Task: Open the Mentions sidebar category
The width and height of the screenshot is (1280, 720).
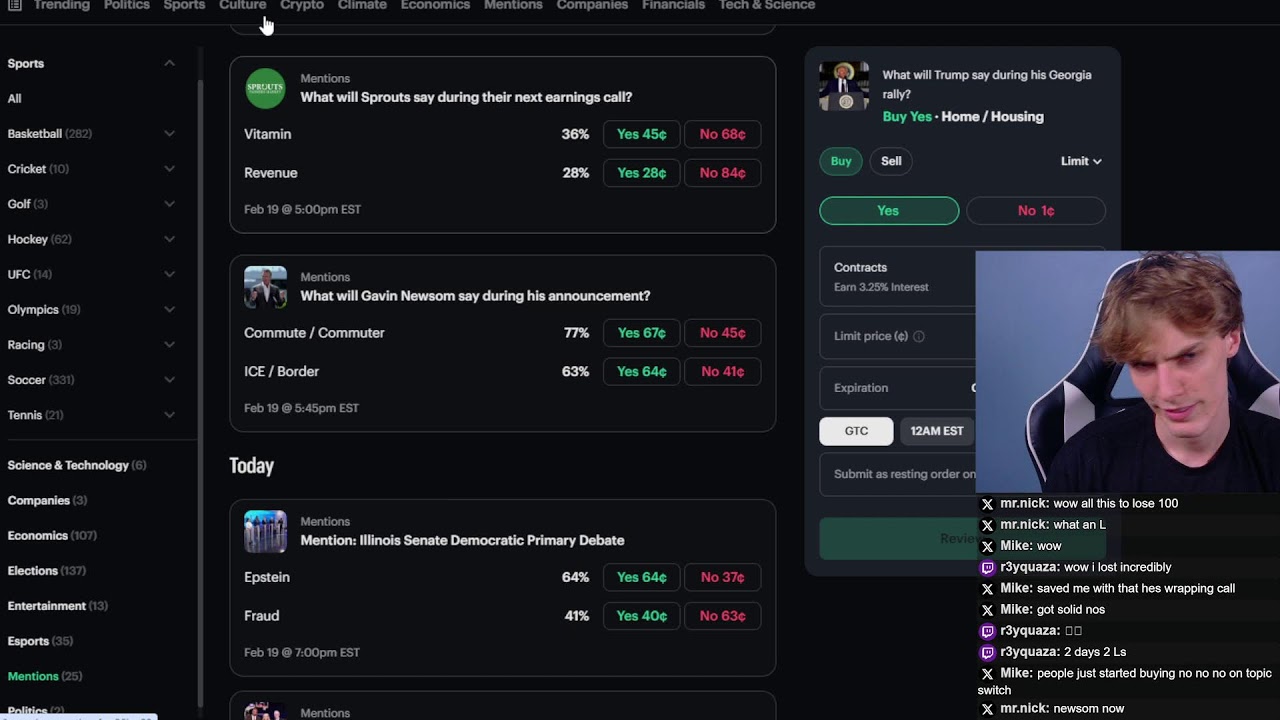Action: click(33, 676)
